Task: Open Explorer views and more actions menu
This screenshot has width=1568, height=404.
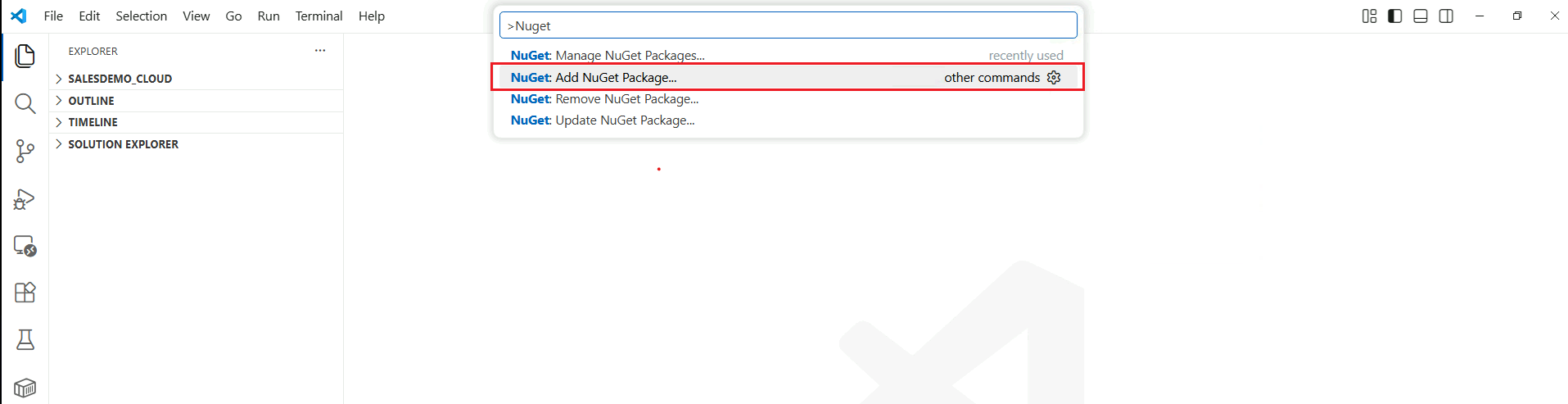Action: 320,51
